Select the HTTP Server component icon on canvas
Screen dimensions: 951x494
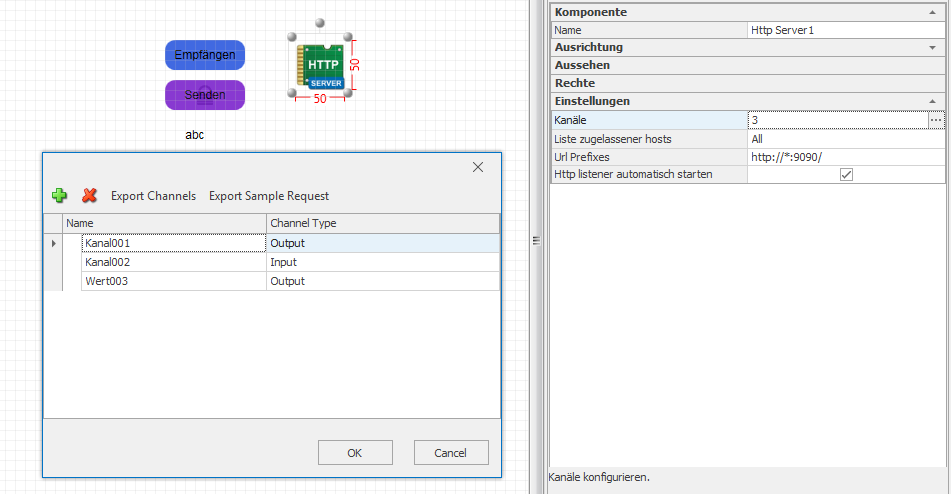point(320,66)
